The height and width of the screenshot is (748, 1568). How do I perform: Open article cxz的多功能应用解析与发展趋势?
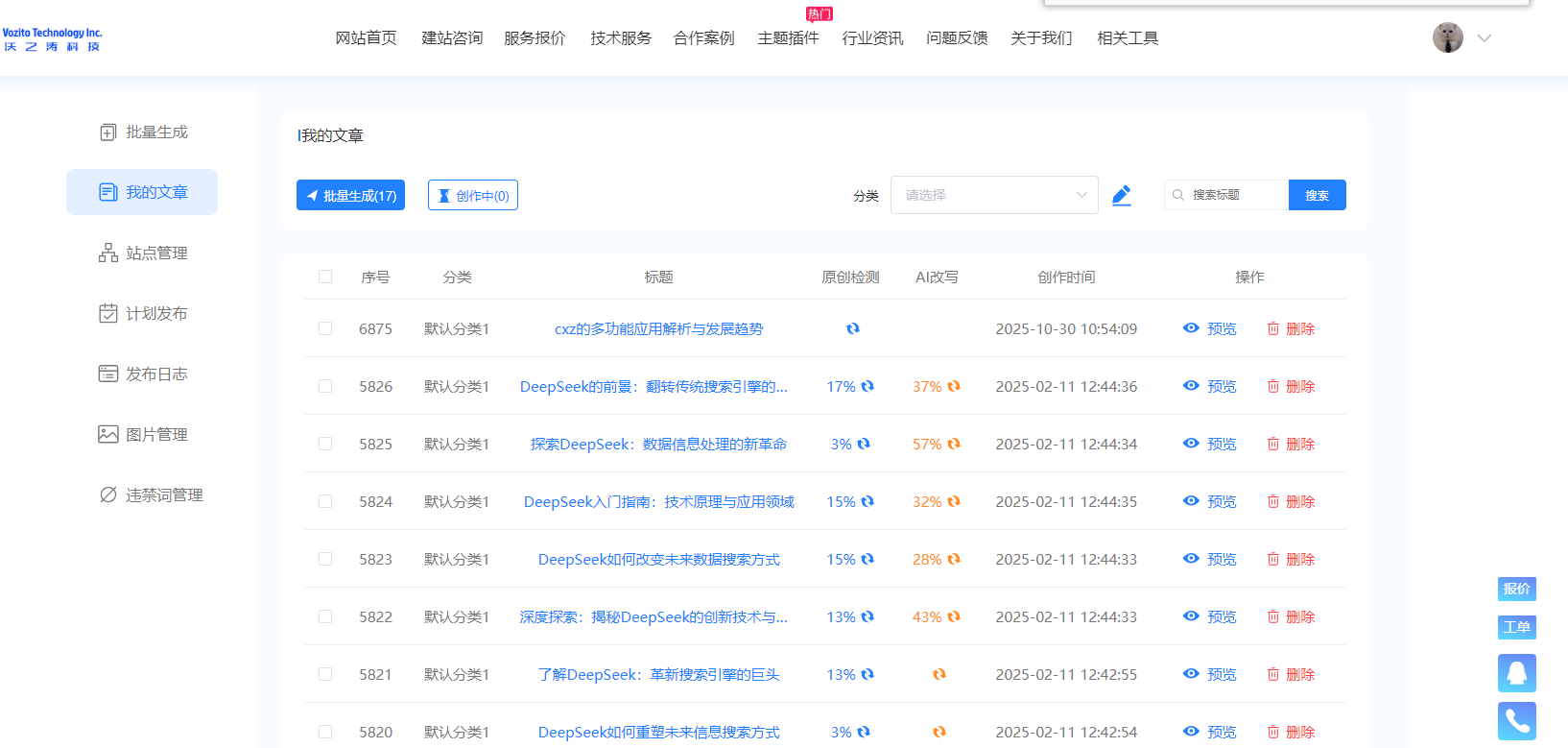click(x=658, y=328)
